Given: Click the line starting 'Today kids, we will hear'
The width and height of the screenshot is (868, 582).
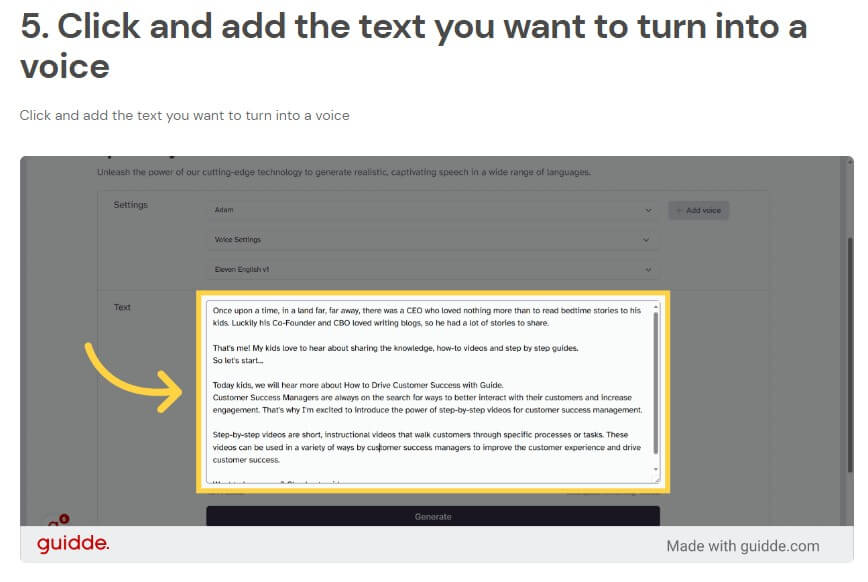Looking at the screenshot, I should click(x=358, y=385).
